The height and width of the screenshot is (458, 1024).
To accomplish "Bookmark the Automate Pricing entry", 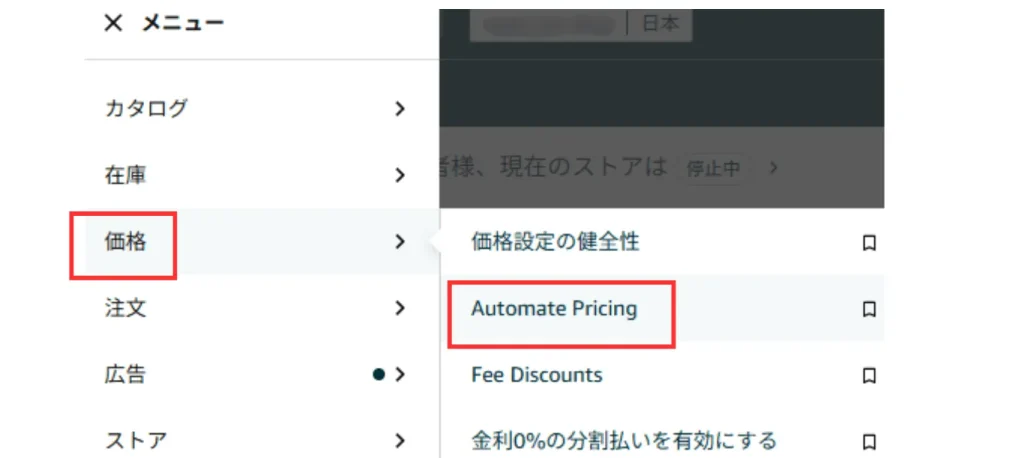I will click(x=869, y=309).
